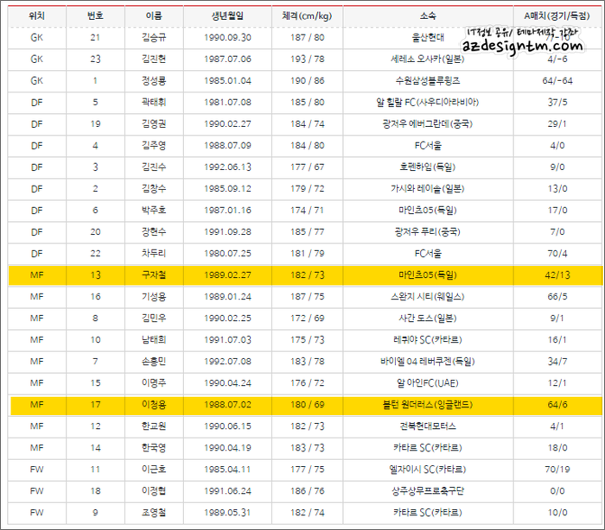This screenshot has height=530, width=605.
Task: Select player name 한국영
Action: [154, 448]
